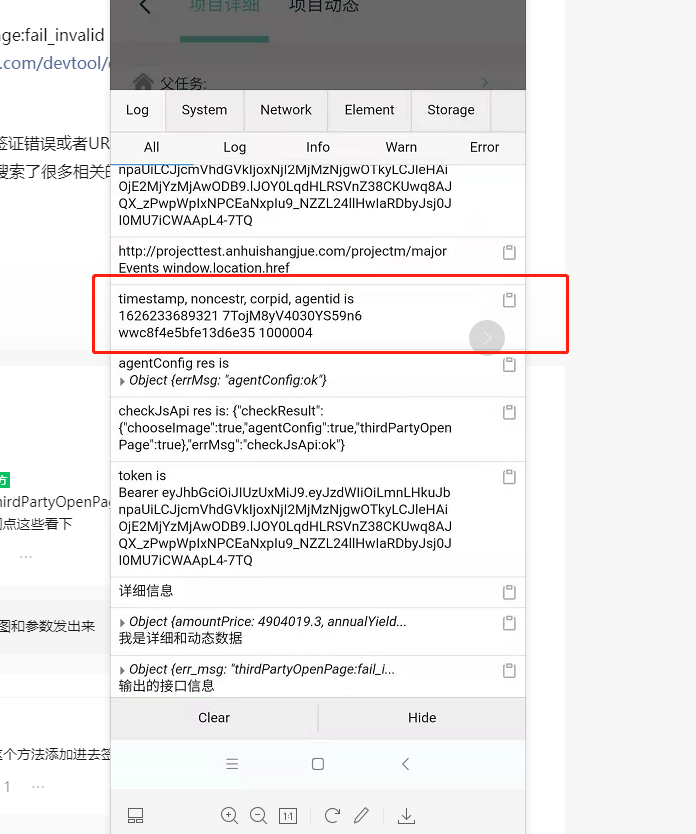Tap the phone home square icon
696x834 pixels.
pyautogui.click(x=318, y=764)
